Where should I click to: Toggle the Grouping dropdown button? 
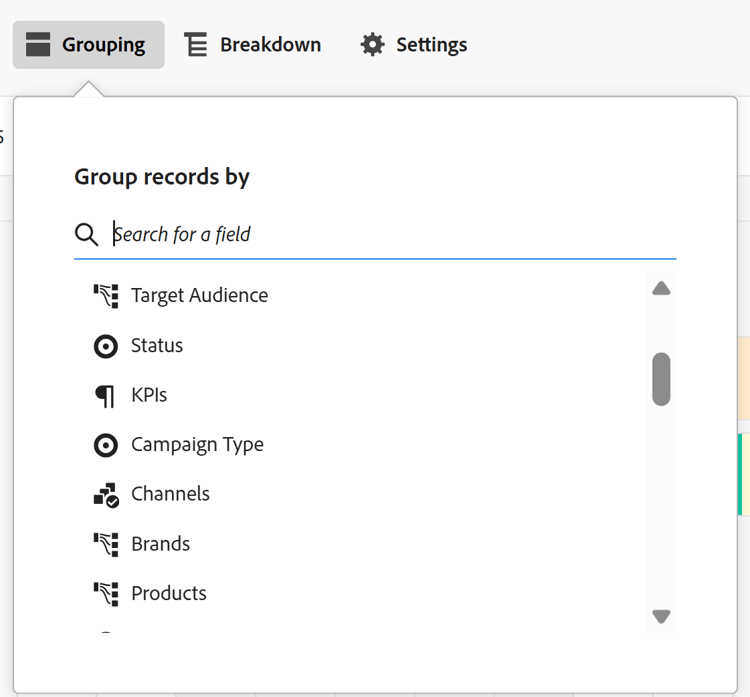[x=89, y=45]
